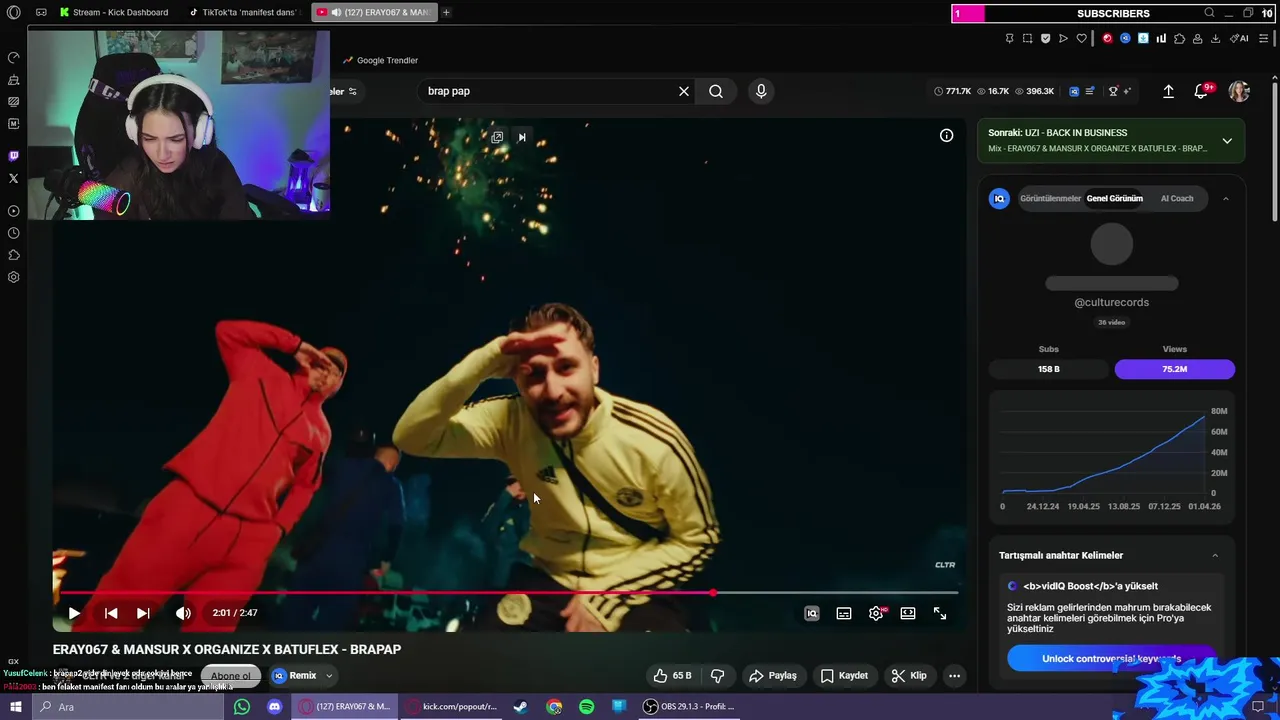The height and width of the screenshot is (720, 1280).
Task: Skip to the next video
Action: click(x=143, y=613)
